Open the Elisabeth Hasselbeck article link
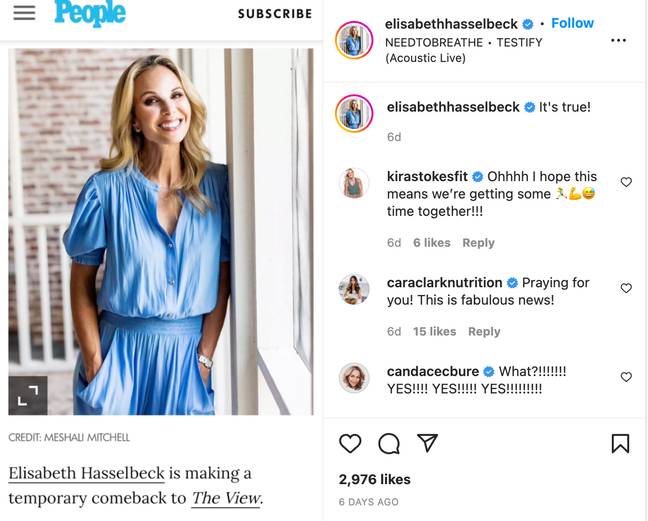Image resolution: width=648 pixels, height=521 pixels. (x=86, y=473)
